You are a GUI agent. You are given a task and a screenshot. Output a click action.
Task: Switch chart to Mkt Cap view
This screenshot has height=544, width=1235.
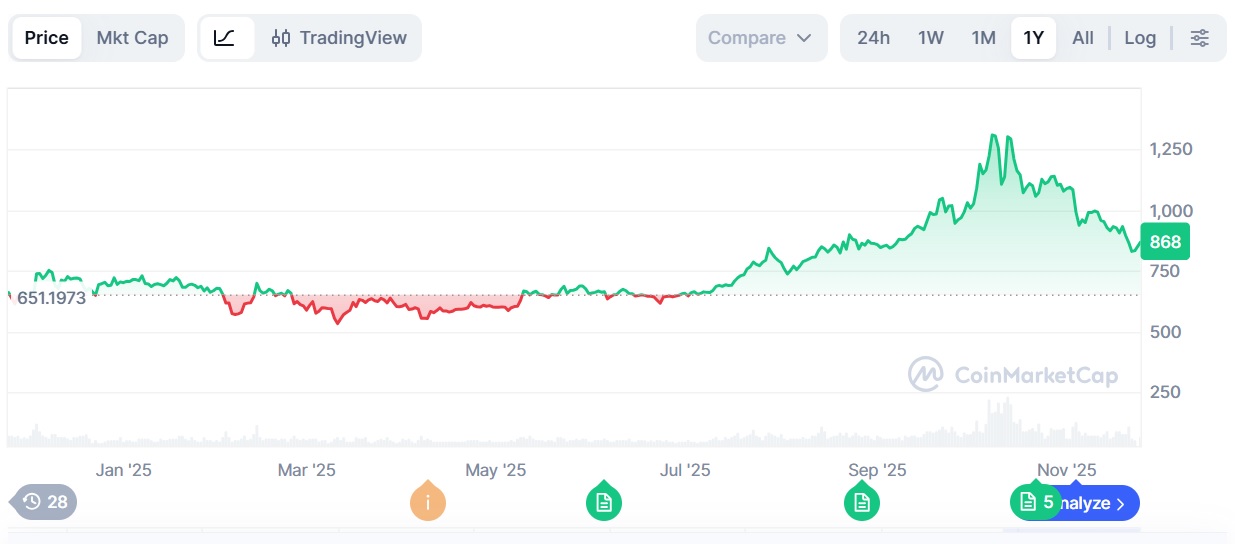[x=132, y=38]
